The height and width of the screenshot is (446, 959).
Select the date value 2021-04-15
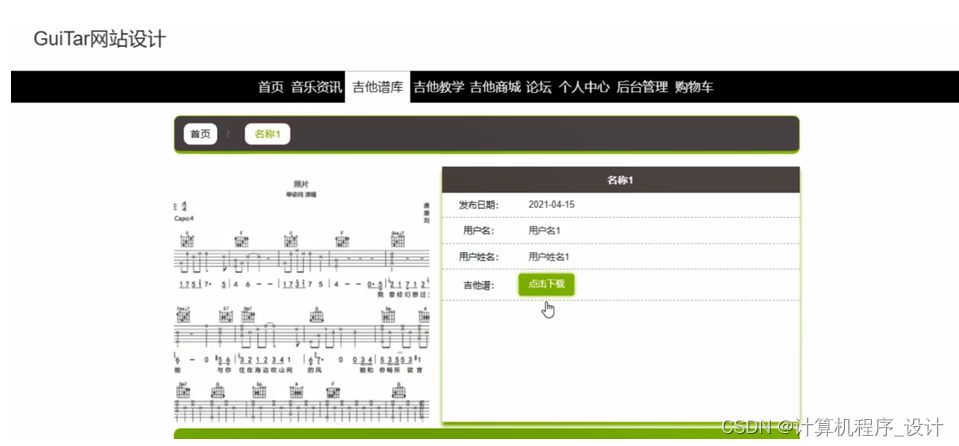pyautogui.click(x=551, y=204)
